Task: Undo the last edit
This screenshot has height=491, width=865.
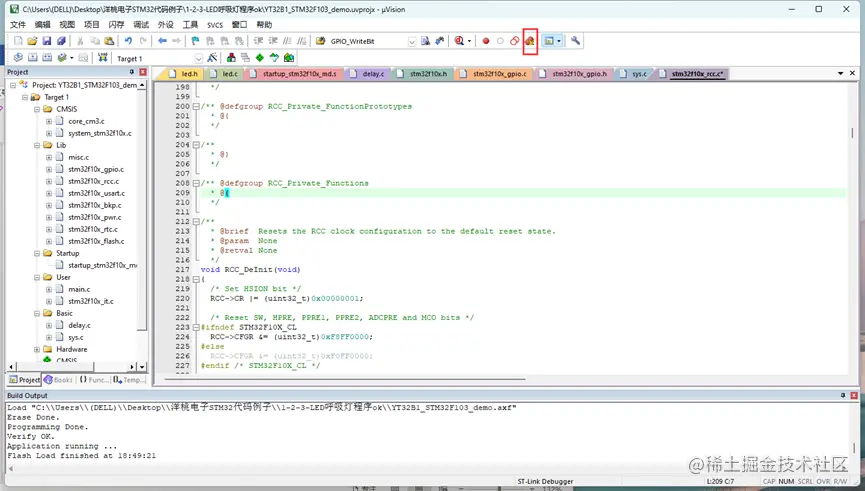Action: pos(128,41)
